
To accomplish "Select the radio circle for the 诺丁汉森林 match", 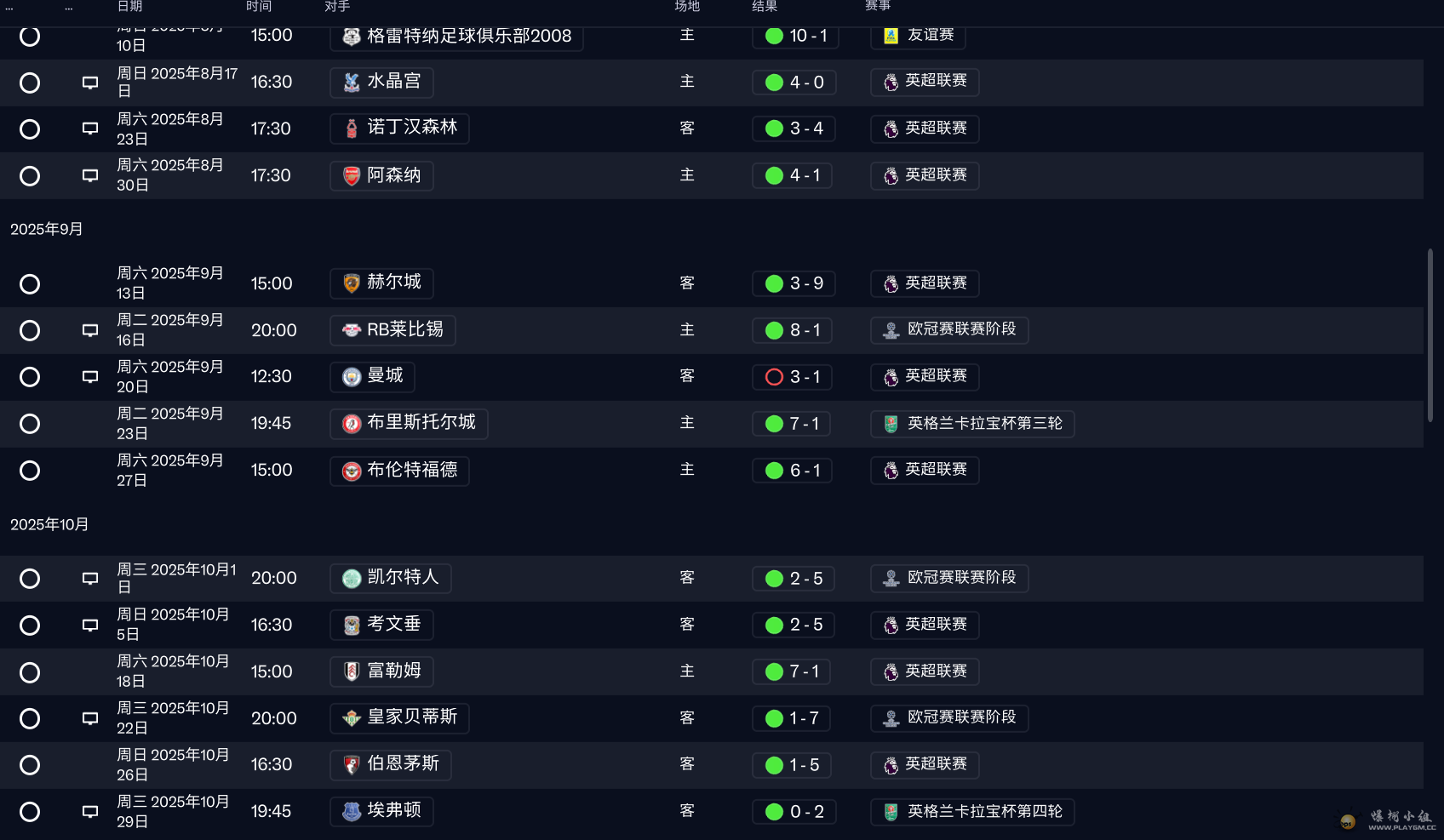I will pos(30,129).
